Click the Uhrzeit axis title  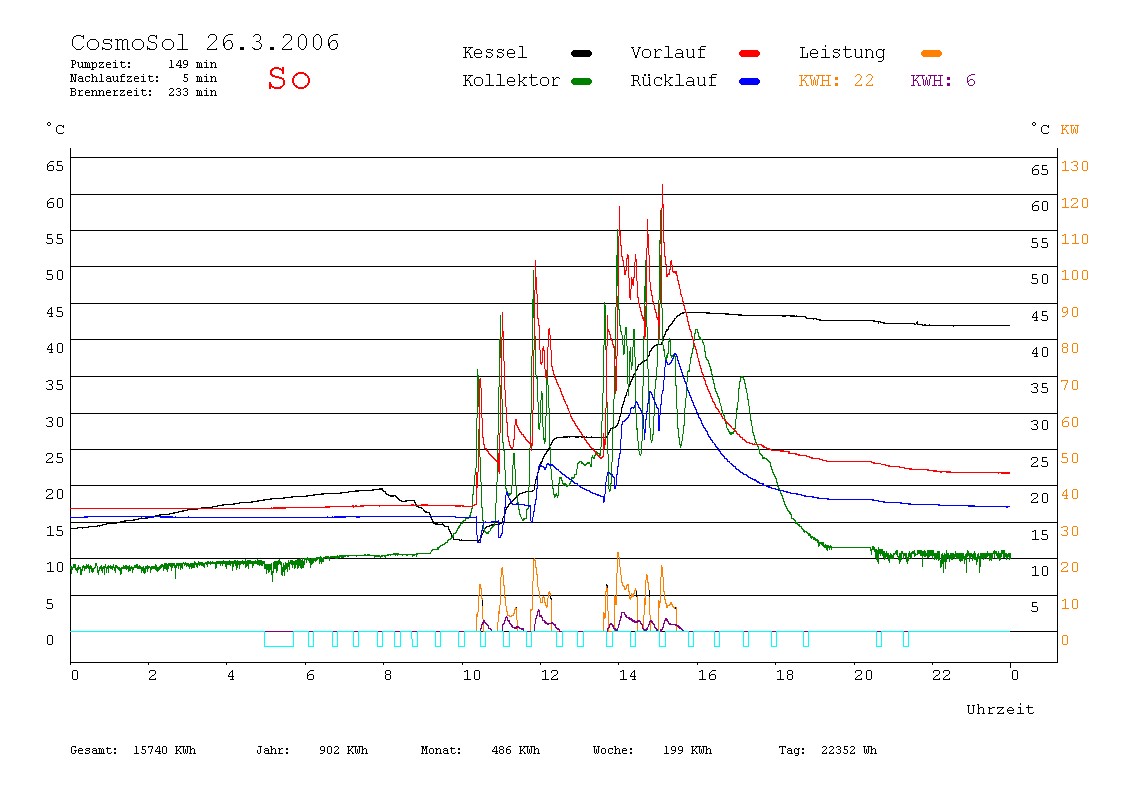[x=1000, y=709]
